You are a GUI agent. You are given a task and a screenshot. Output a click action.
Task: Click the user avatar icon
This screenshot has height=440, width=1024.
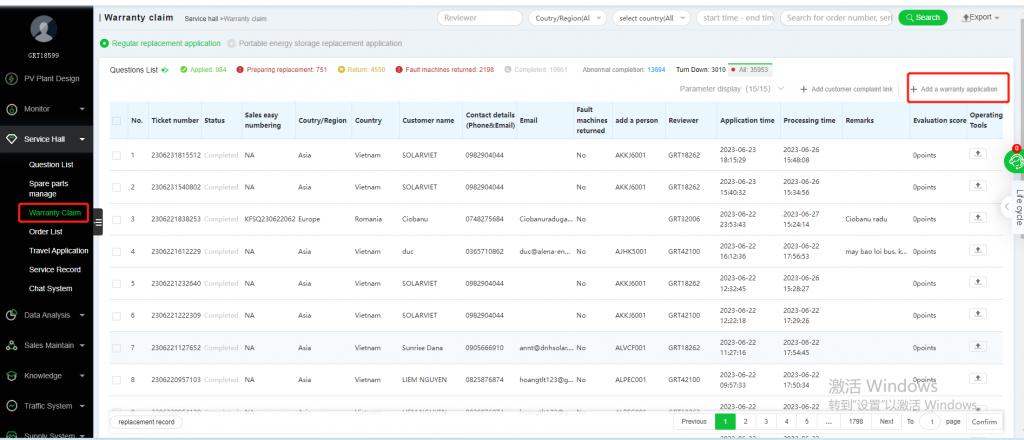tap(43, 29)
